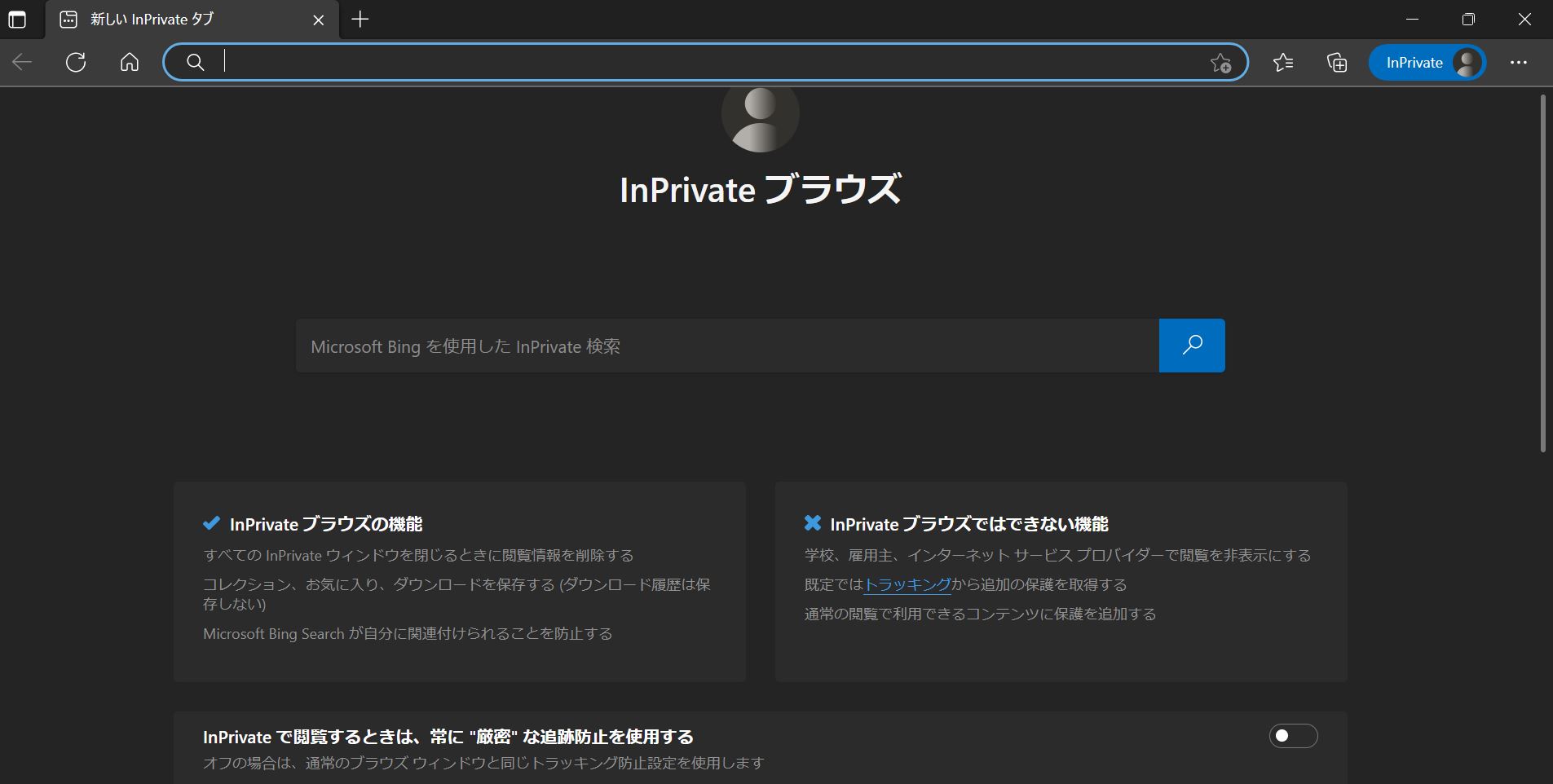Click the vertical page scrollbar
Screen dimensions: 1553x784
click(1542, 273)
